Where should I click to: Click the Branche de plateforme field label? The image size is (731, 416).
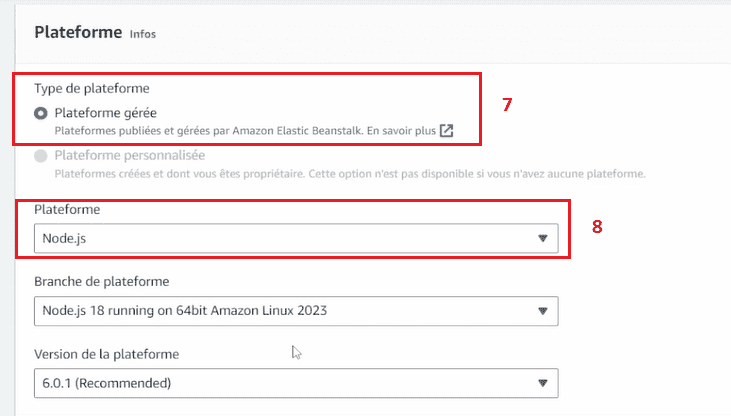[x=102, y=282]
